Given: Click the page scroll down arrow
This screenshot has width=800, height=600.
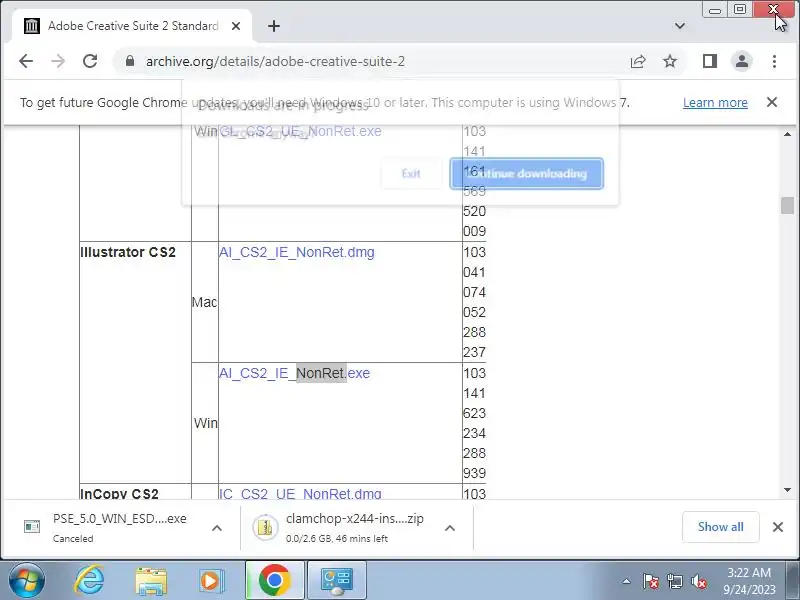Looking at the screenshot, I should coord(787,490).
